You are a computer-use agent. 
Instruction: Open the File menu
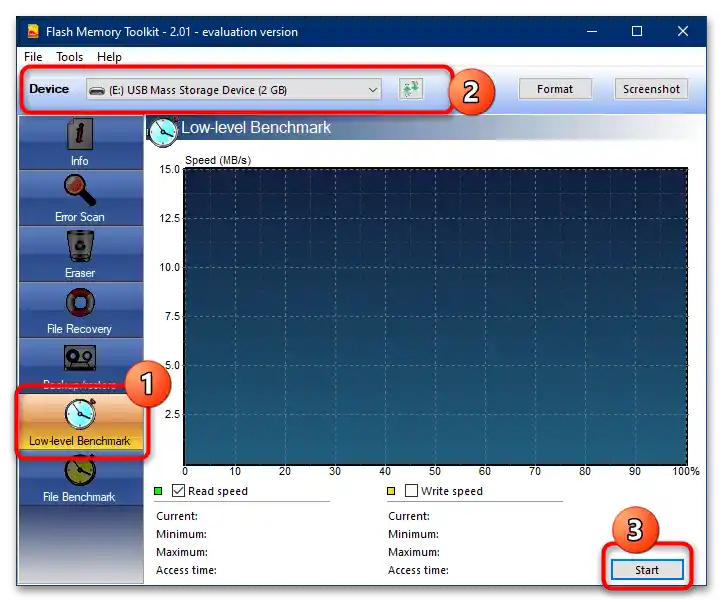pos(33,57)
